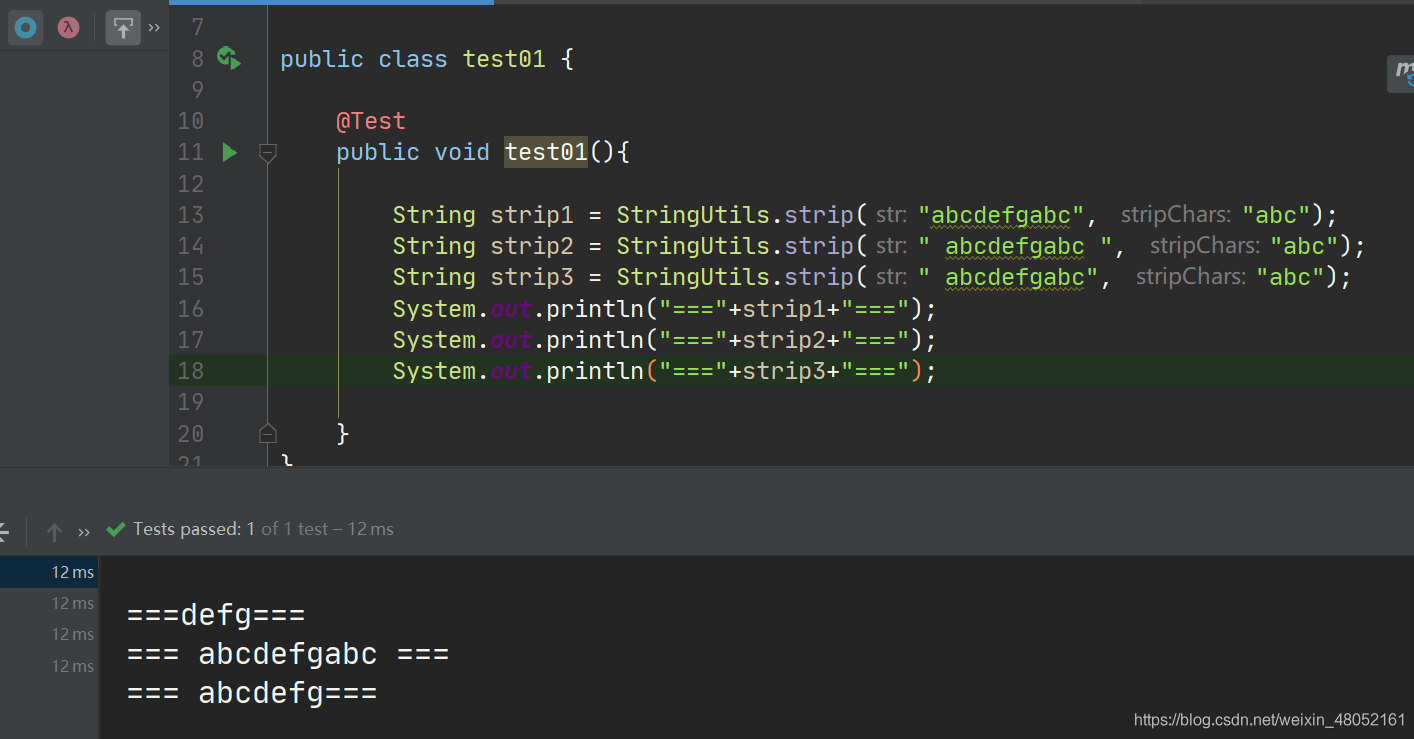Click line number 13 in the gutter
The width and height of the screenshot is (1414, 739).
pyautogui.click(x=190, y=215)
